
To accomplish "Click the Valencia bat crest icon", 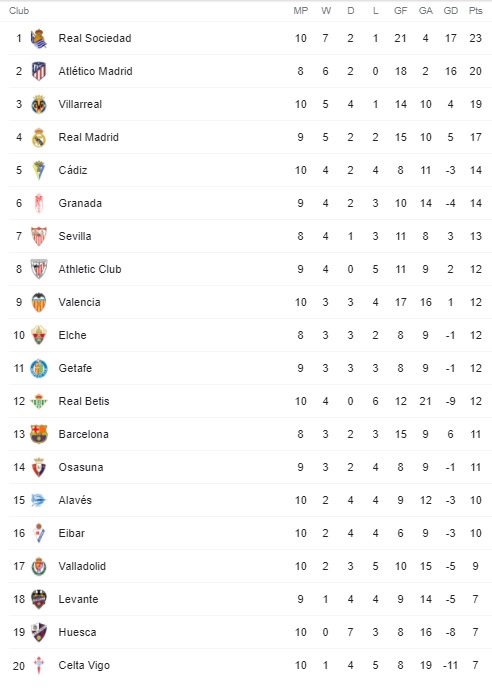I will pyautogui.click(x=38, y=302).
